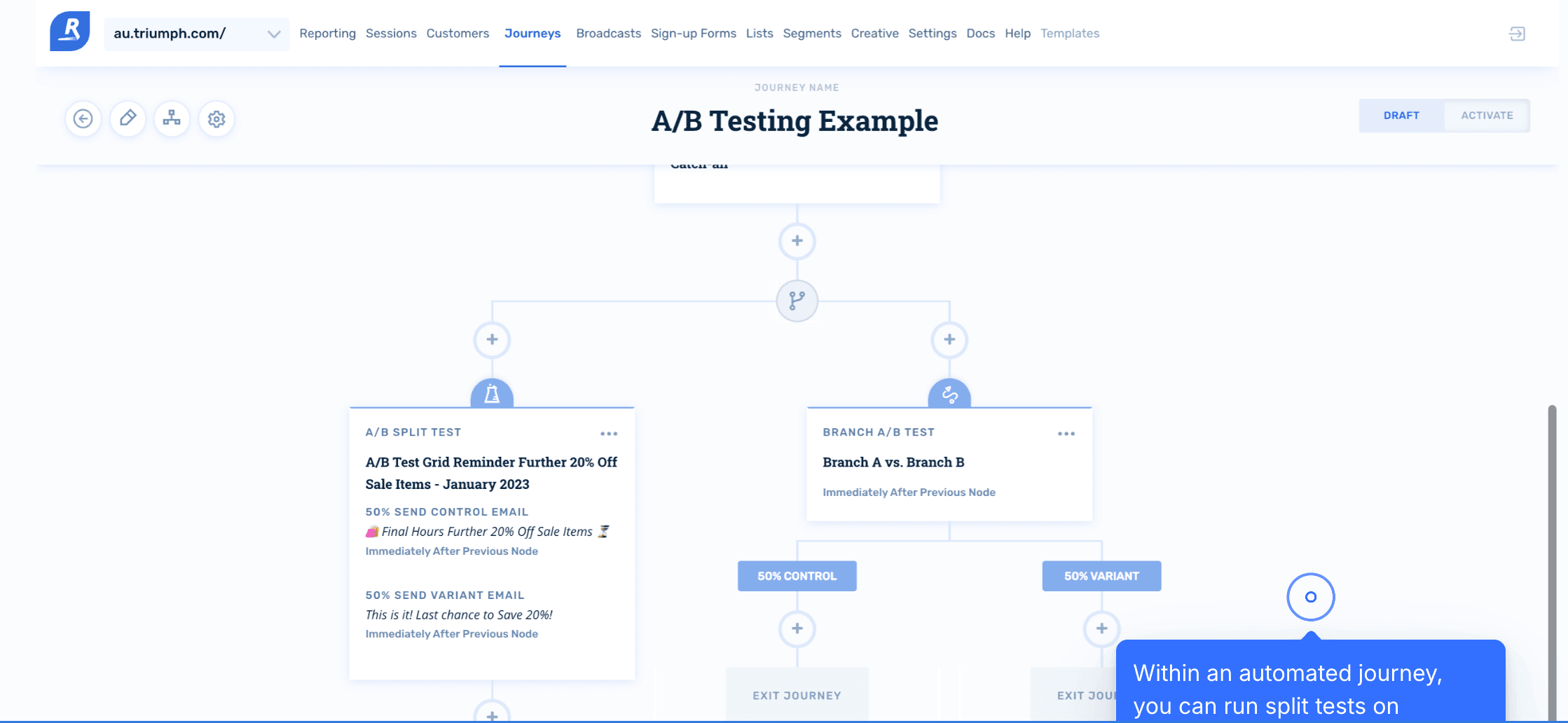
Task: Add node under 50% Control branch
Action: click(x=797, y=628)
